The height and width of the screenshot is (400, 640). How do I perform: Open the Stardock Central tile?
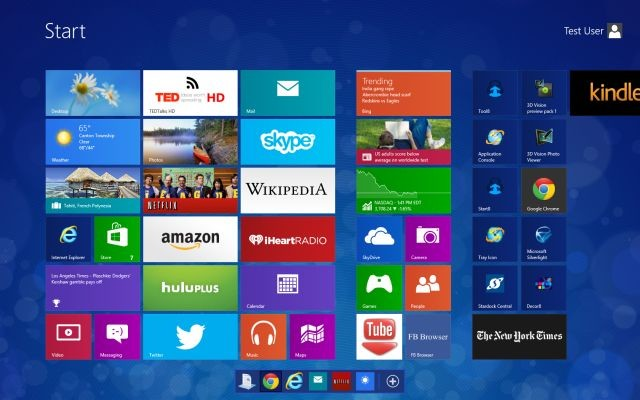pos(495,288)
